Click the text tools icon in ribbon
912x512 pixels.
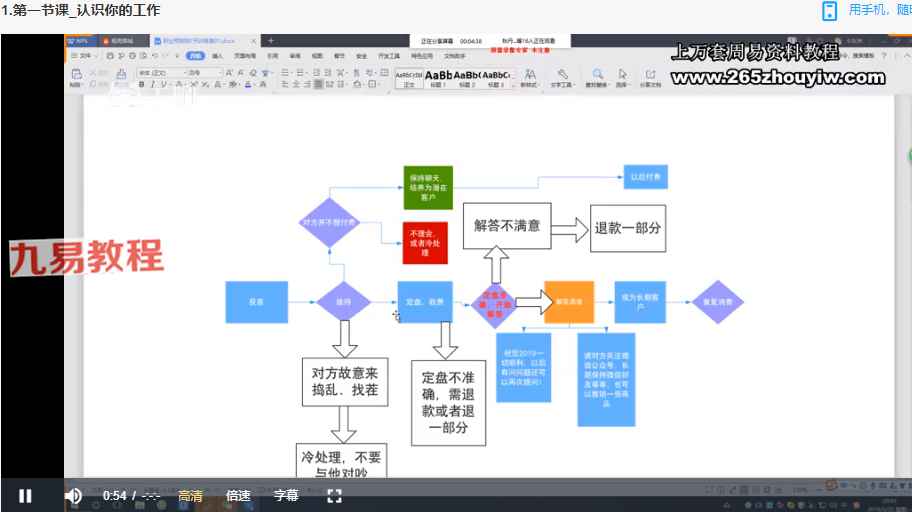563,76
